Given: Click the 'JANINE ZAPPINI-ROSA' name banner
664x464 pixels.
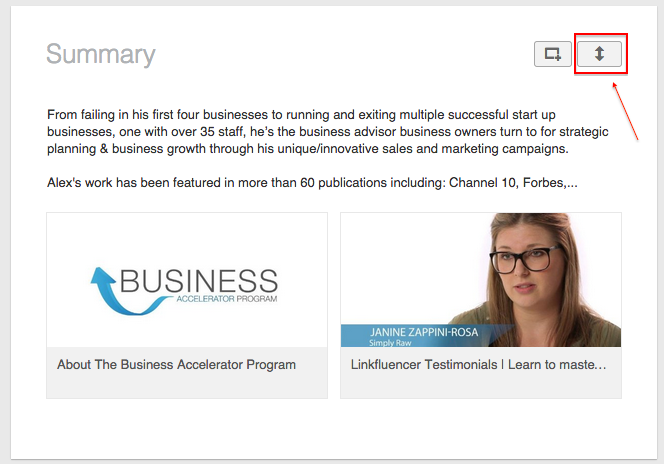Looking at the screenshot, I should tap(424, 332).
